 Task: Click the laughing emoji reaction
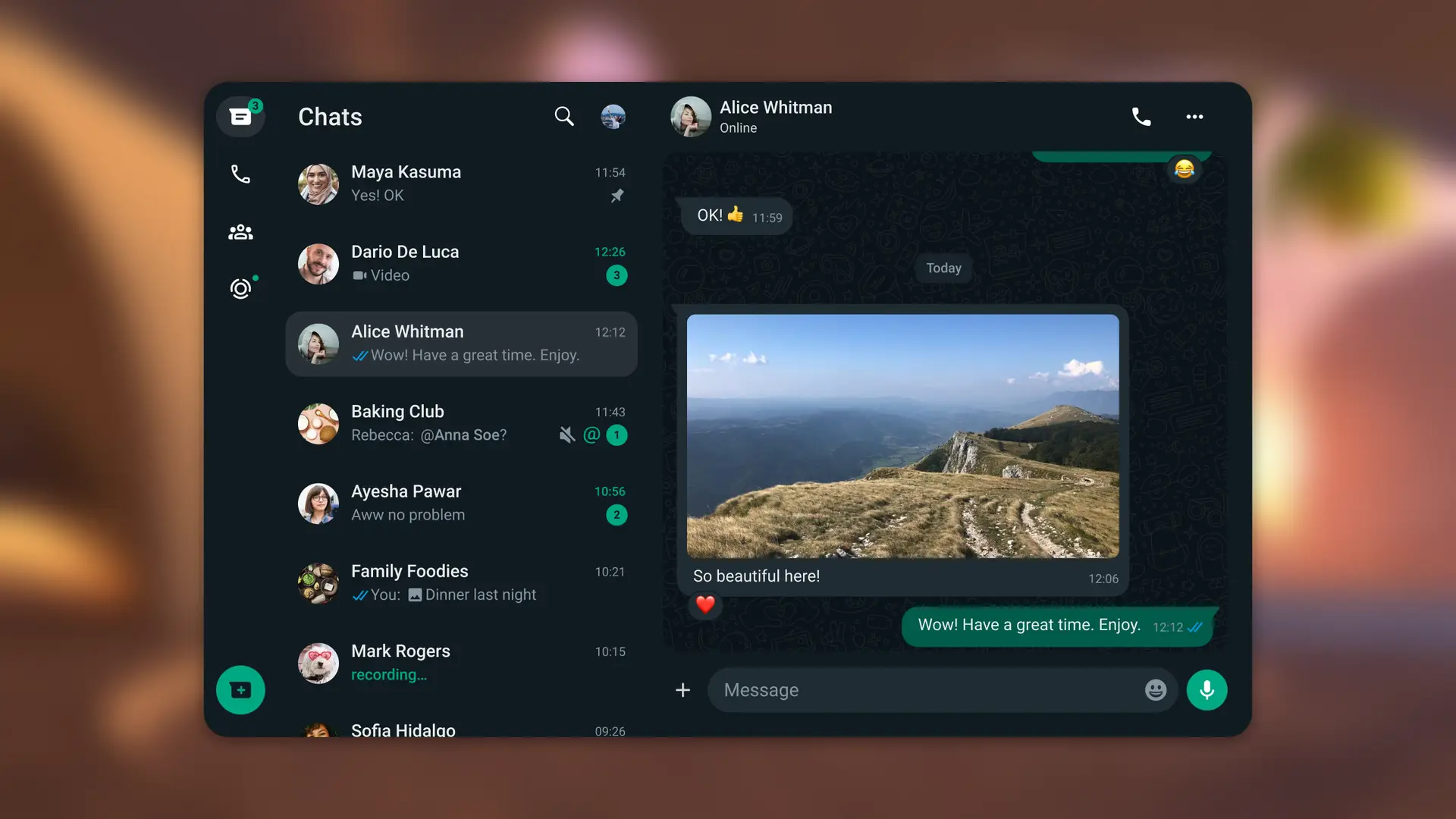(x=1184, y=168)
